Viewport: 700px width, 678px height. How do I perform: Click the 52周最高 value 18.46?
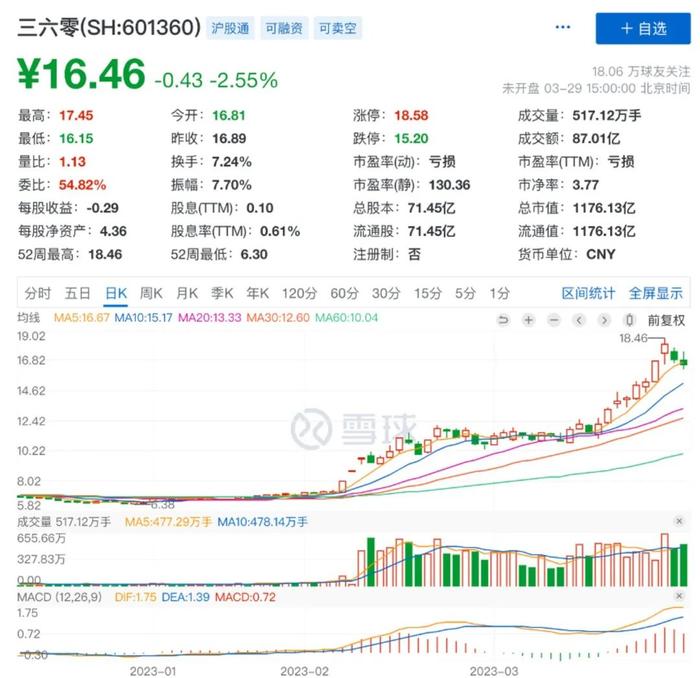105,255
